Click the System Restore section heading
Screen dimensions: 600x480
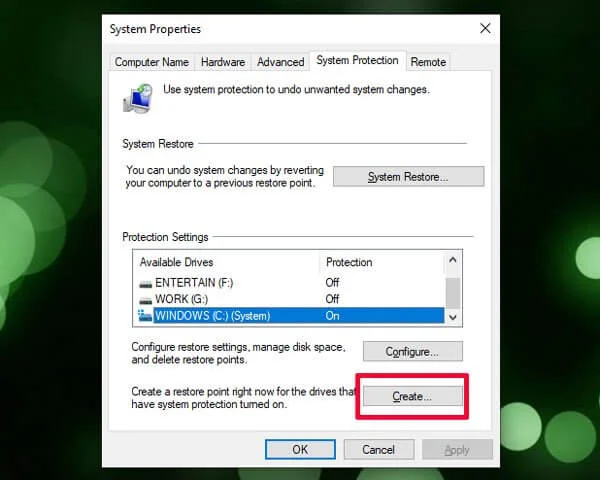coord(158,144)
